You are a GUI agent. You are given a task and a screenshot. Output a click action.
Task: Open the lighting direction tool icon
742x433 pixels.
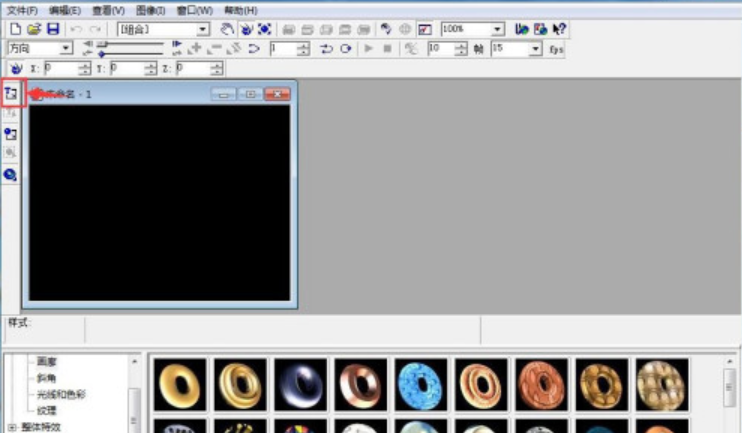coord(386,29)
